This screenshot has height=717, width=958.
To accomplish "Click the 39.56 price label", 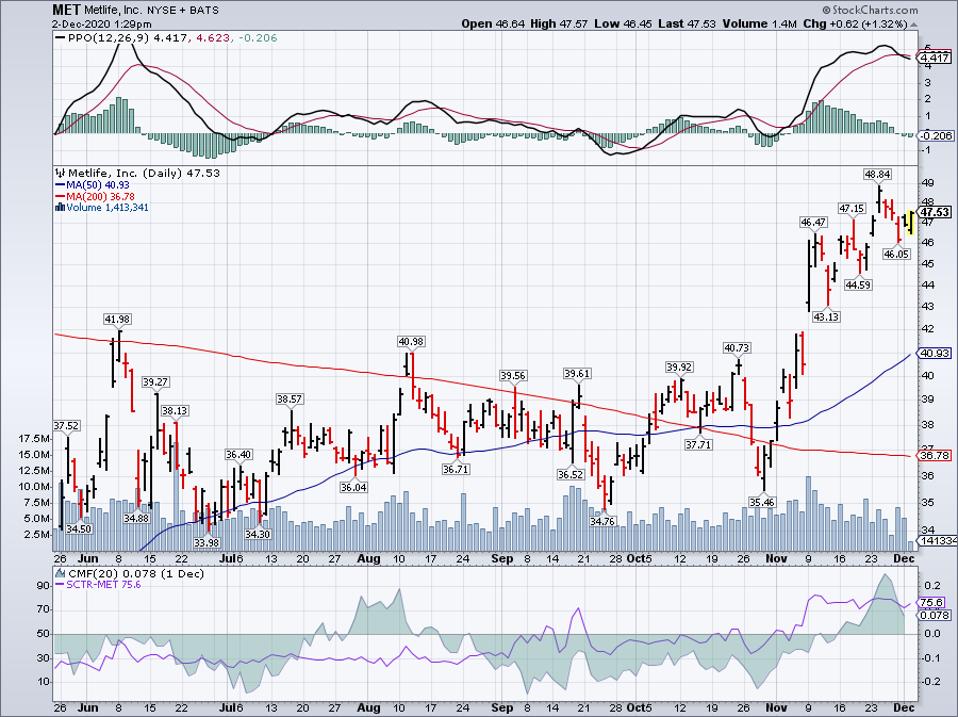I will click(513, 376).
